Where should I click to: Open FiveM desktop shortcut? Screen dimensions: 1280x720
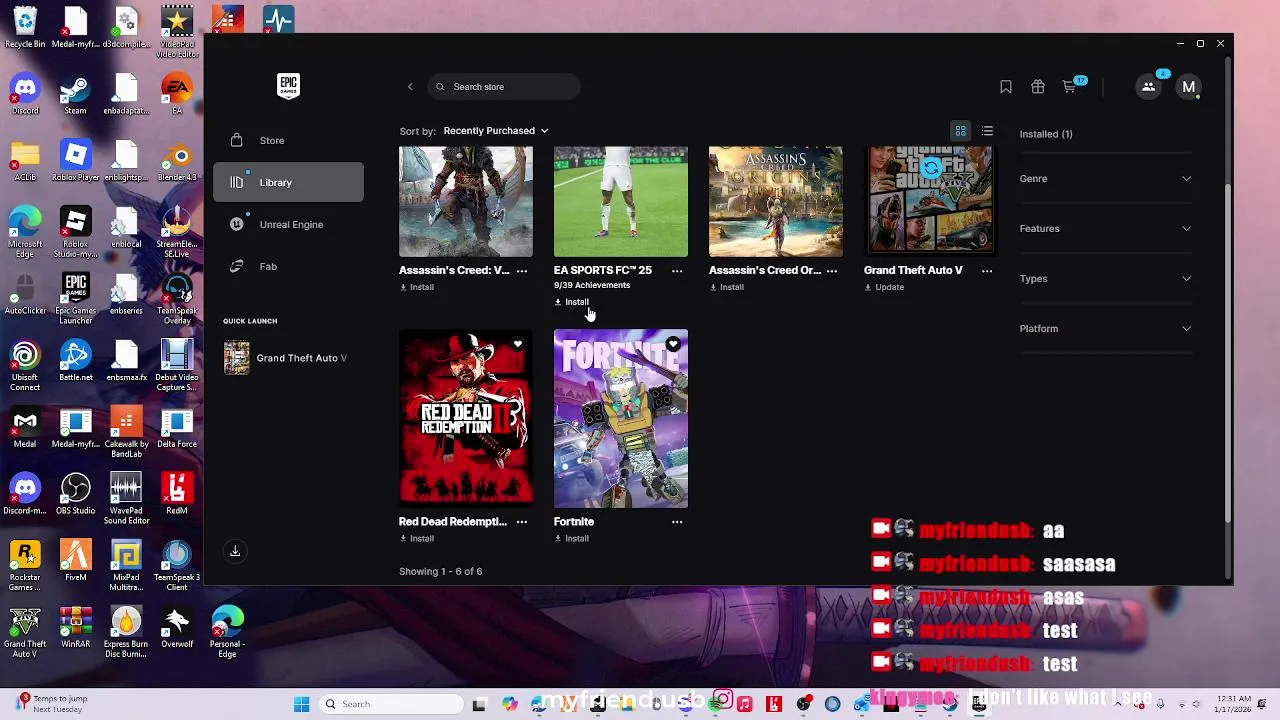click(x=75, y=562)
